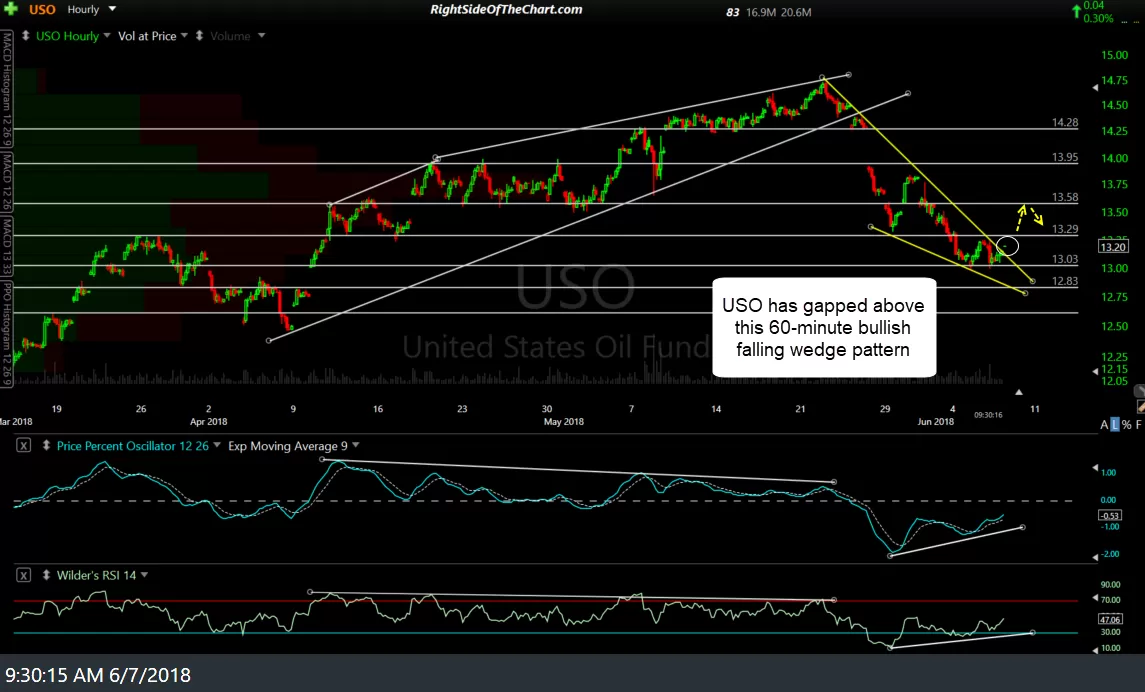This screenshot has height=692, width=1145.
Task: Click the scale arrow beside -2.00 on the PPO axis
Action: click(x=1095, y=557)
